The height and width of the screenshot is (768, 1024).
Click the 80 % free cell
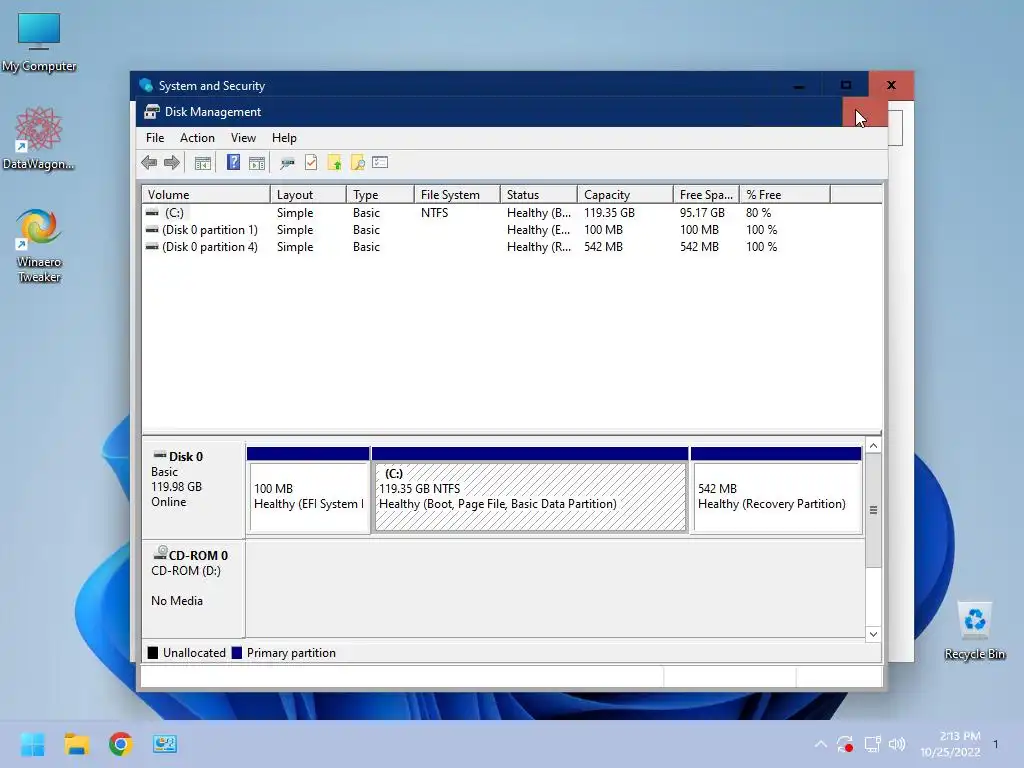(x=759, y=213)
